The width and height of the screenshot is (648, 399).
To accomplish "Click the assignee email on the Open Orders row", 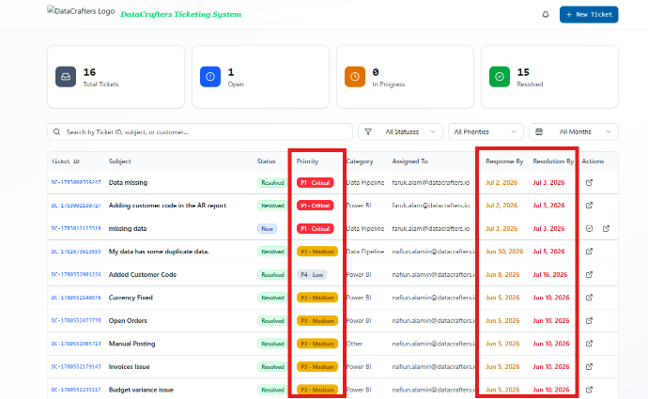I will (x=434, y=320).
